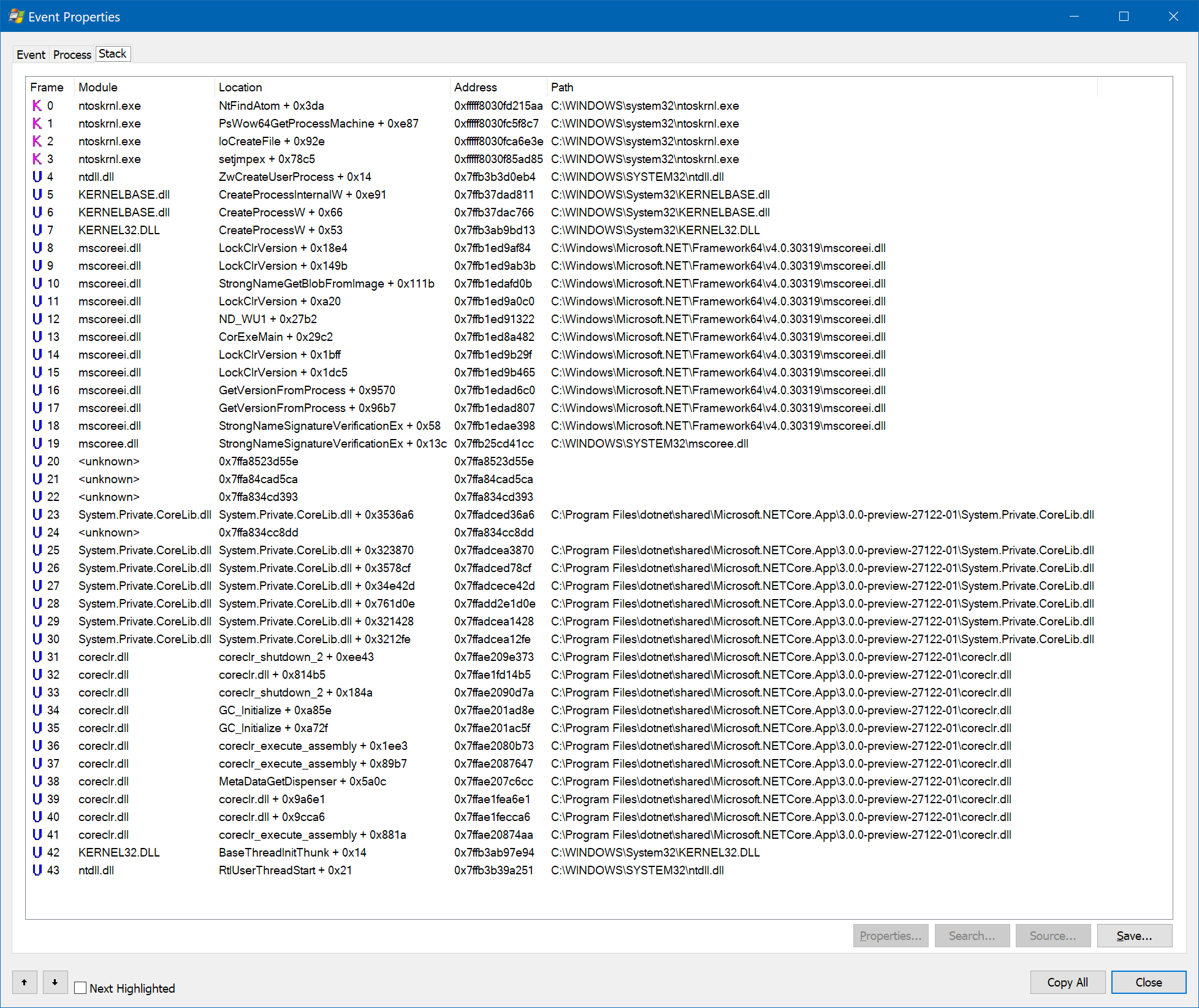Click the Close button
The image size is (1199, 1008).
pyautogui.click(x=1148, y=982)
